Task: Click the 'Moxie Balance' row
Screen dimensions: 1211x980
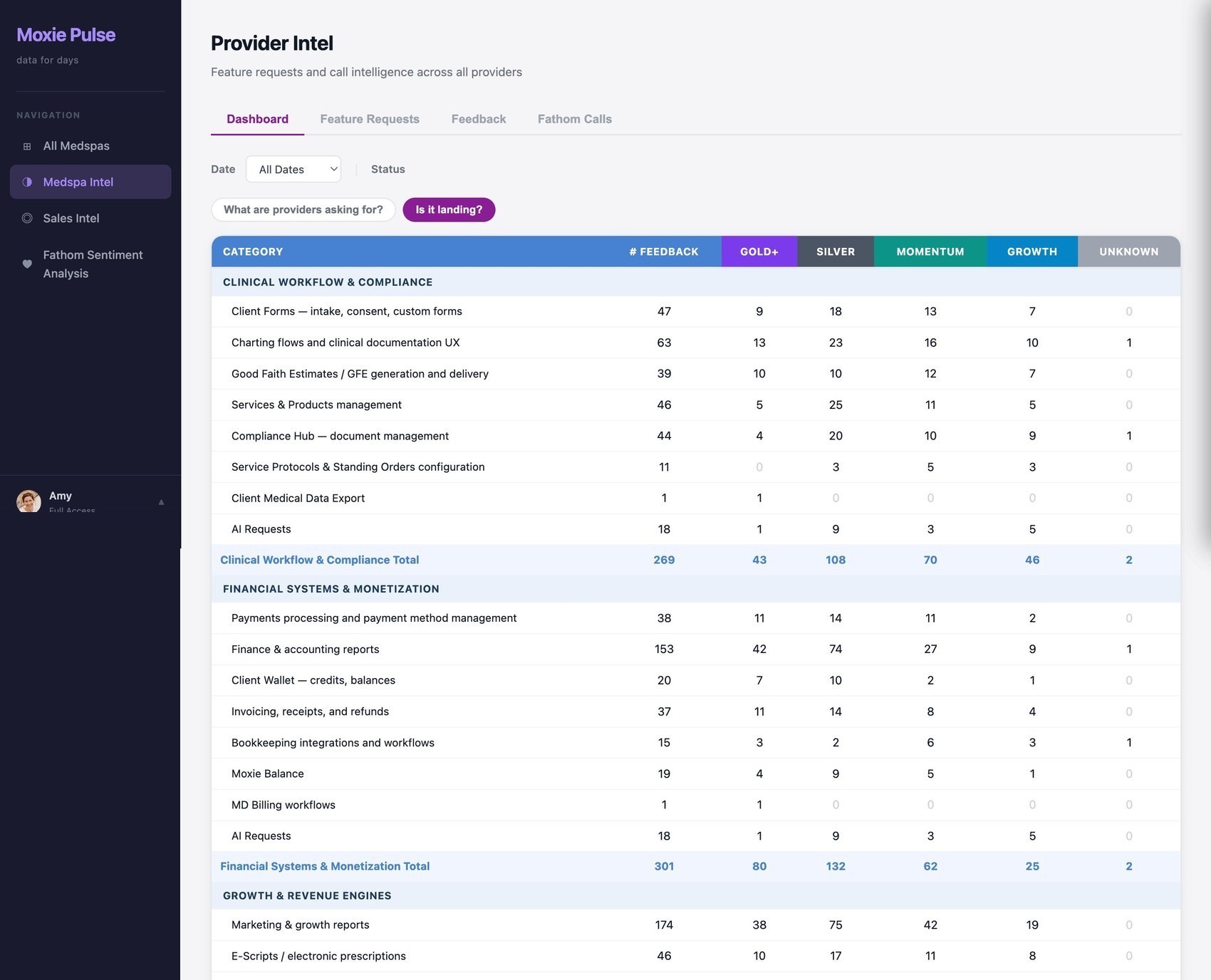Action: (x=696, y=774)
